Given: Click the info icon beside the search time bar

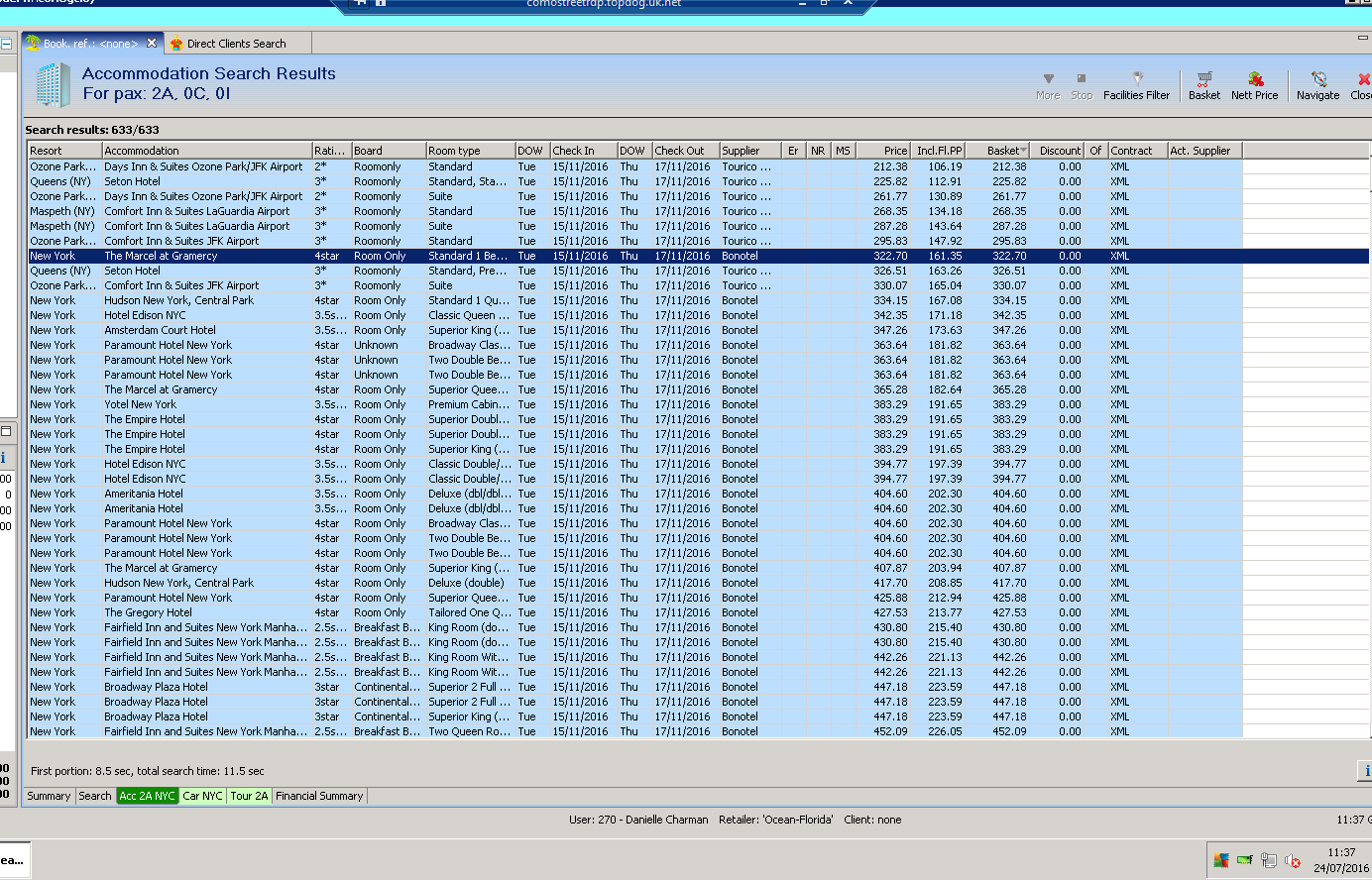Looking at the screenshot, I should tap(1365, 770).
